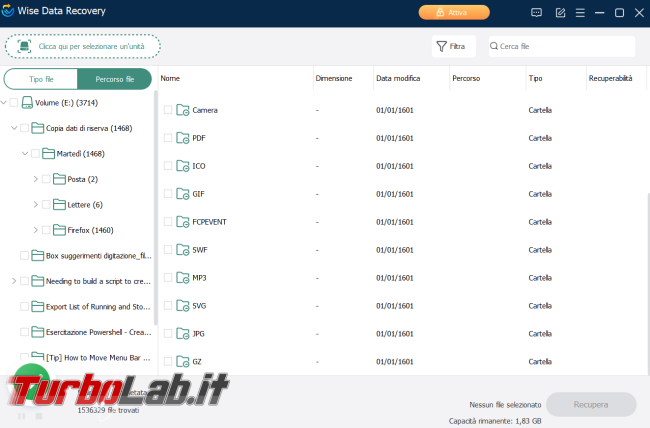Select the MP3 row checkbox
The height and width of the screenshot is (428, 650).
pos(168,277)
